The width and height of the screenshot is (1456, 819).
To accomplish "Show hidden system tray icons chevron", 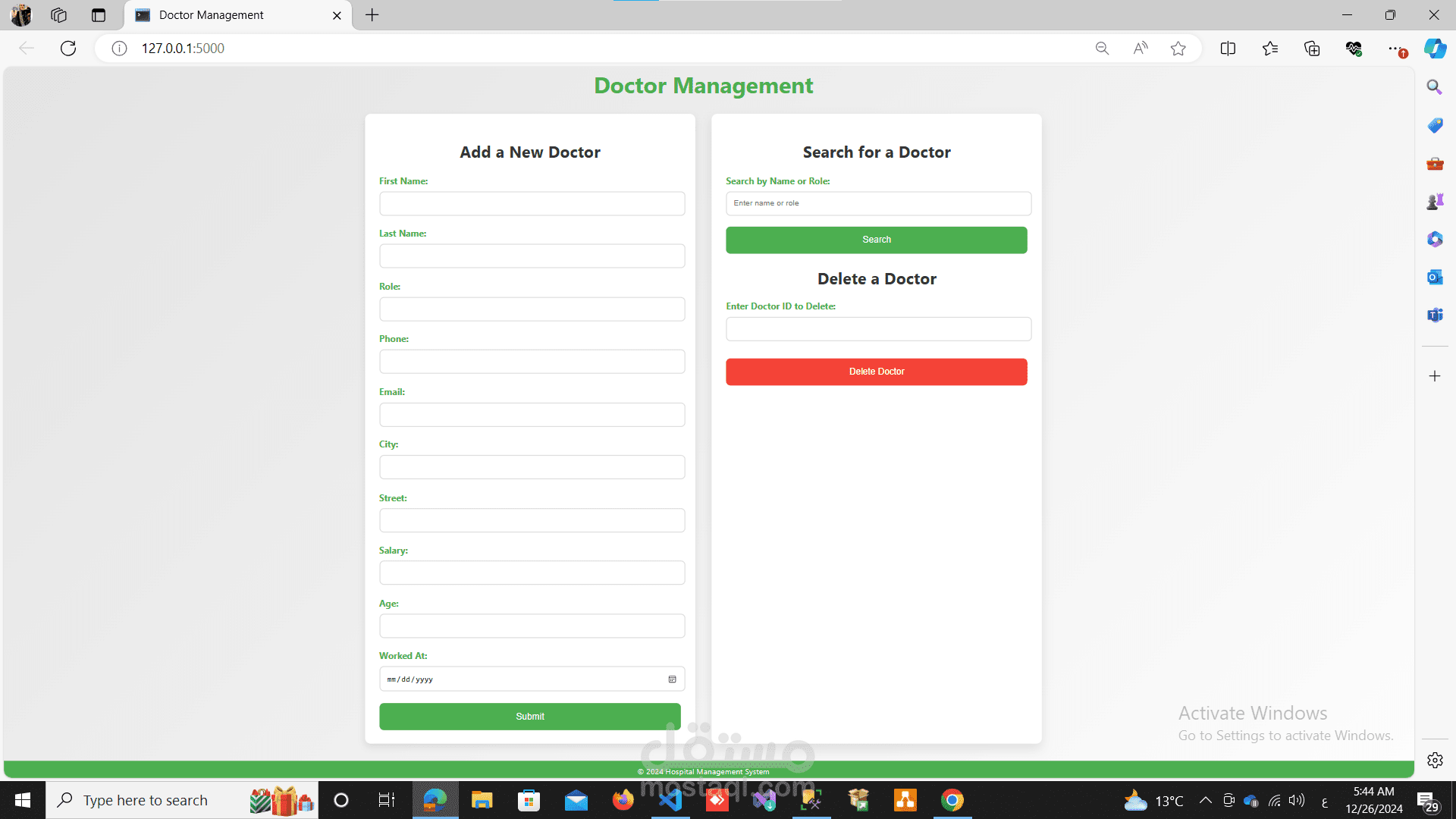I will [1205, 800].
